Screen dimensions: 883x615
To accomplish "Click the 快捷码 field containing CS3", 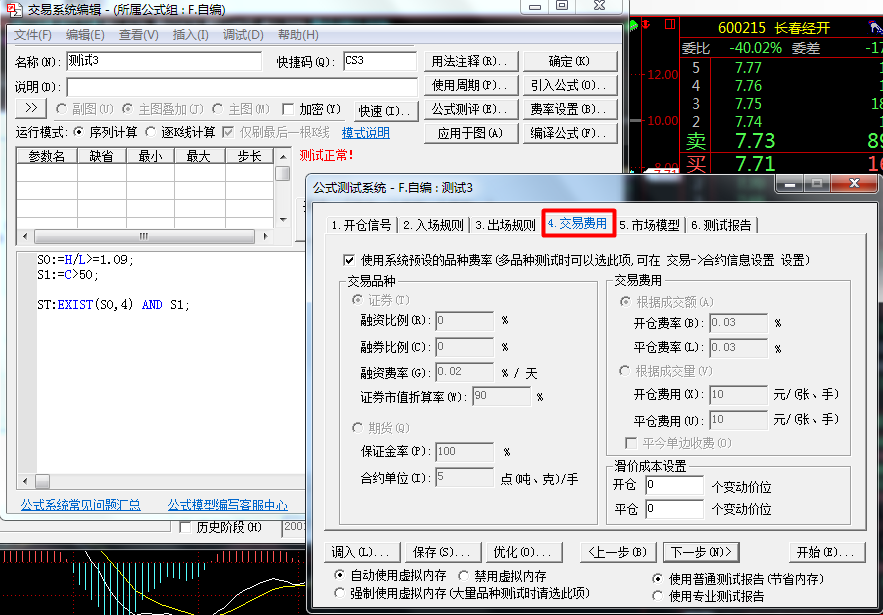I will (380, 61).
